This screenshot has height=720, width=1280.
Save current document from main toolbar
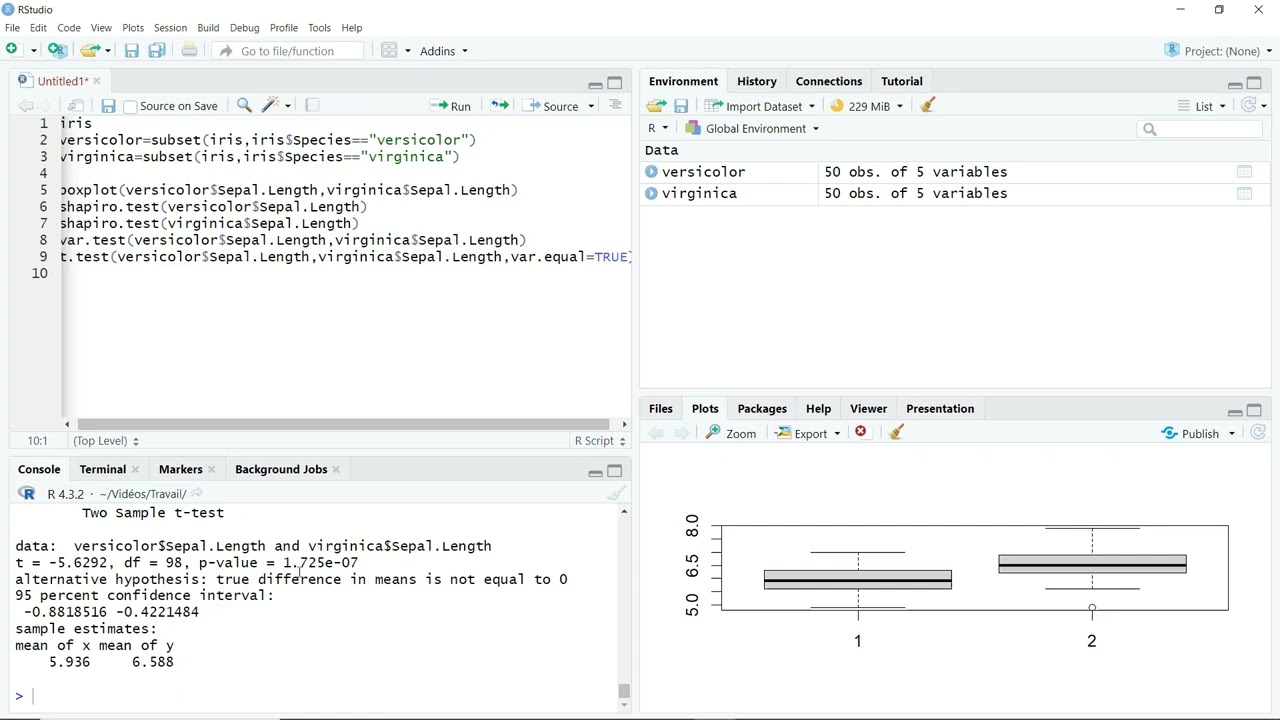(x=131, y=50)
